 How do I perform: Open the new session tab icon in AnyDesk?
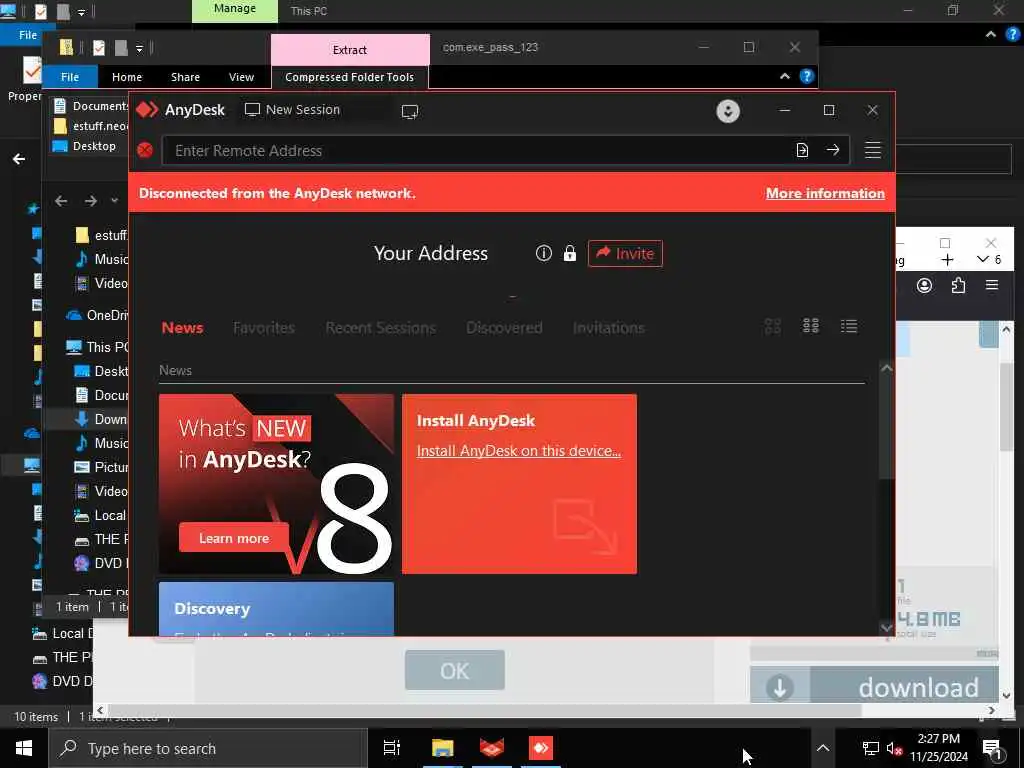pyautogui.click(x=410, y=112)
